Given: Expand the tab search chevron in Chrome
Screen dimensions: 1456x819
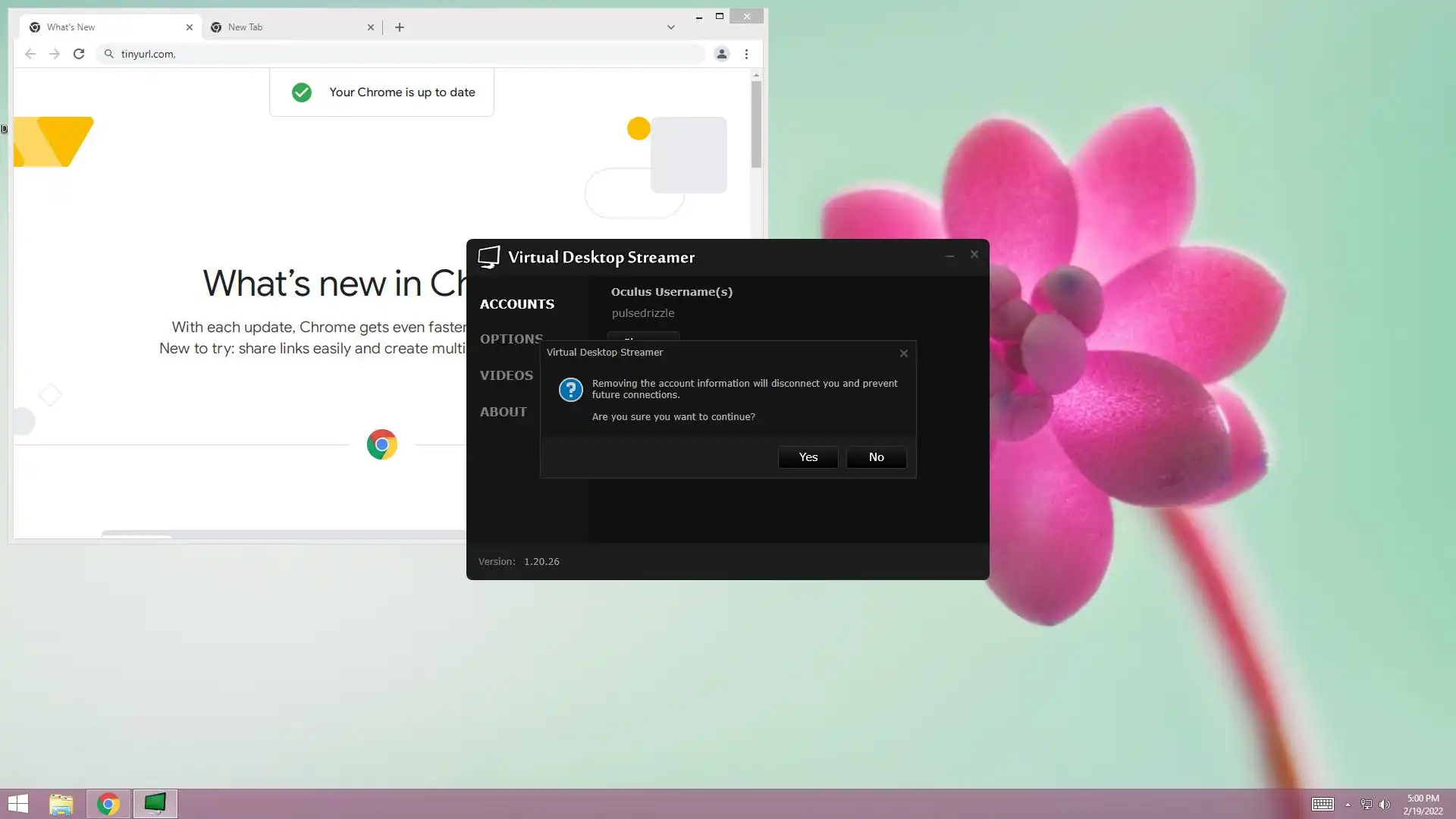Looking at the screenshot, I should pyautogui.click(x=670, y=27).
